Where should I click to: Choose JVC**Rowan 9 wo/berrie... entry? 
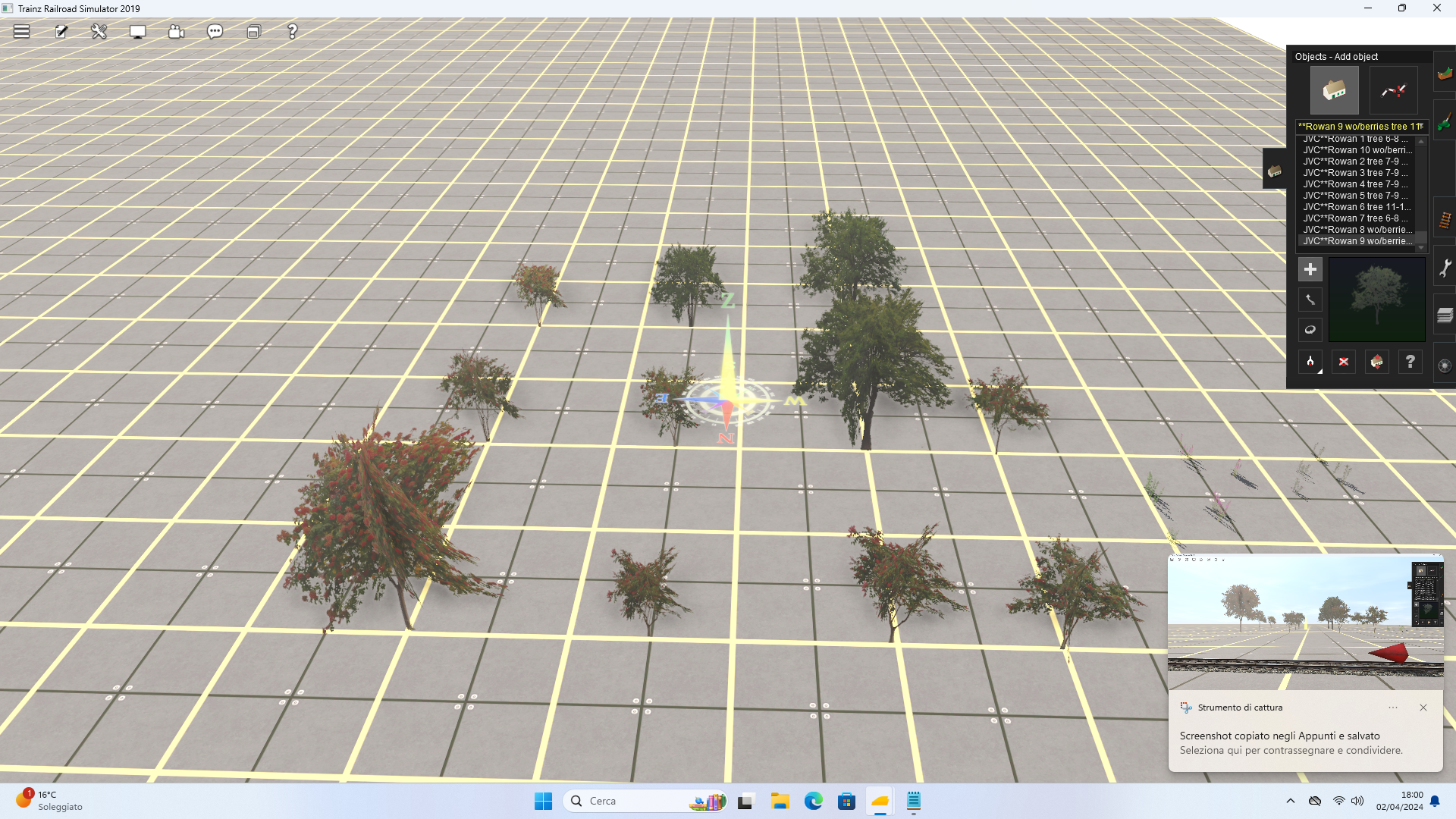(1355, 241)
